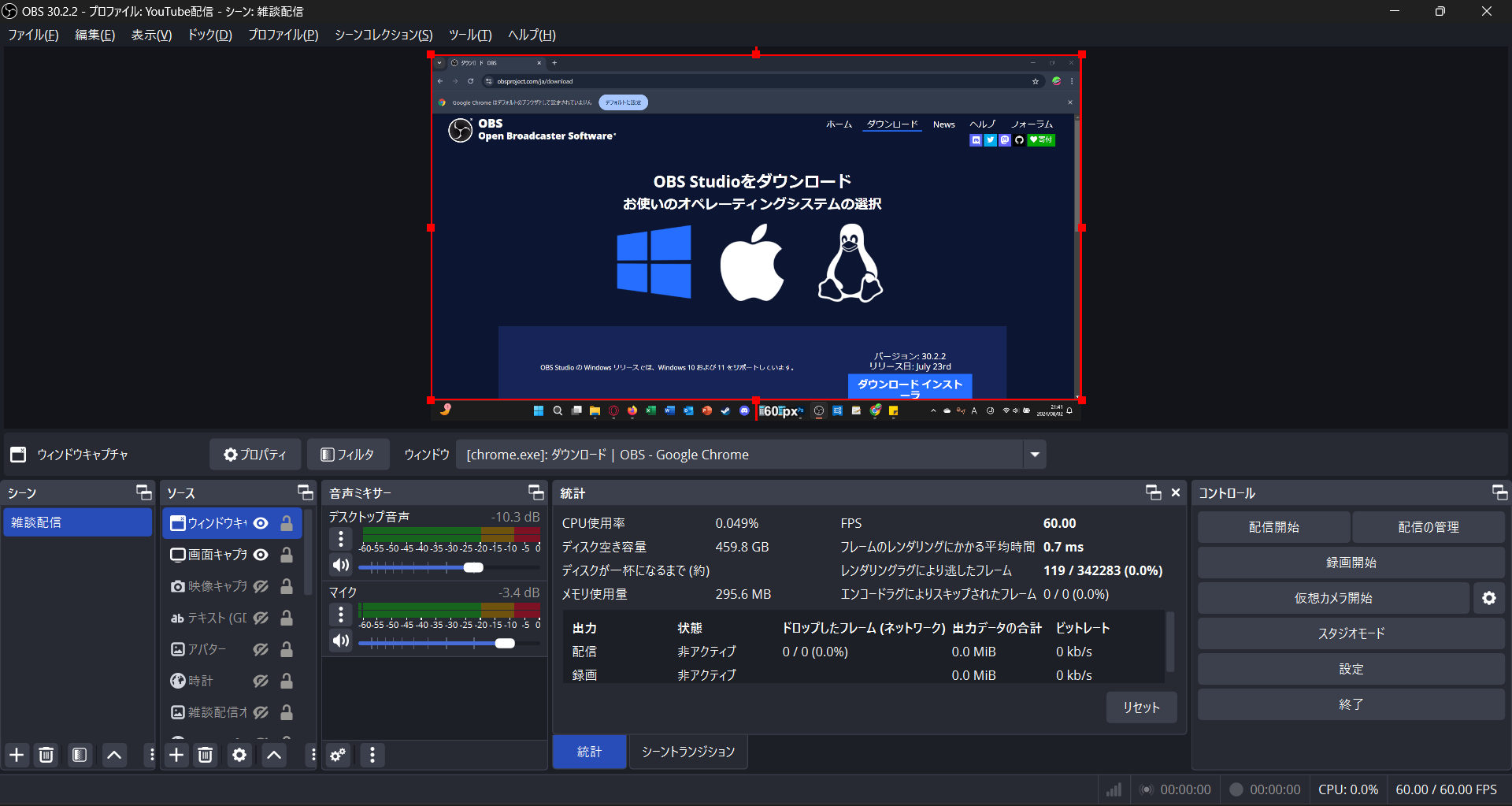Open the 表示 menu
This screenshot has height=806, width=1512.
[151, 35]
